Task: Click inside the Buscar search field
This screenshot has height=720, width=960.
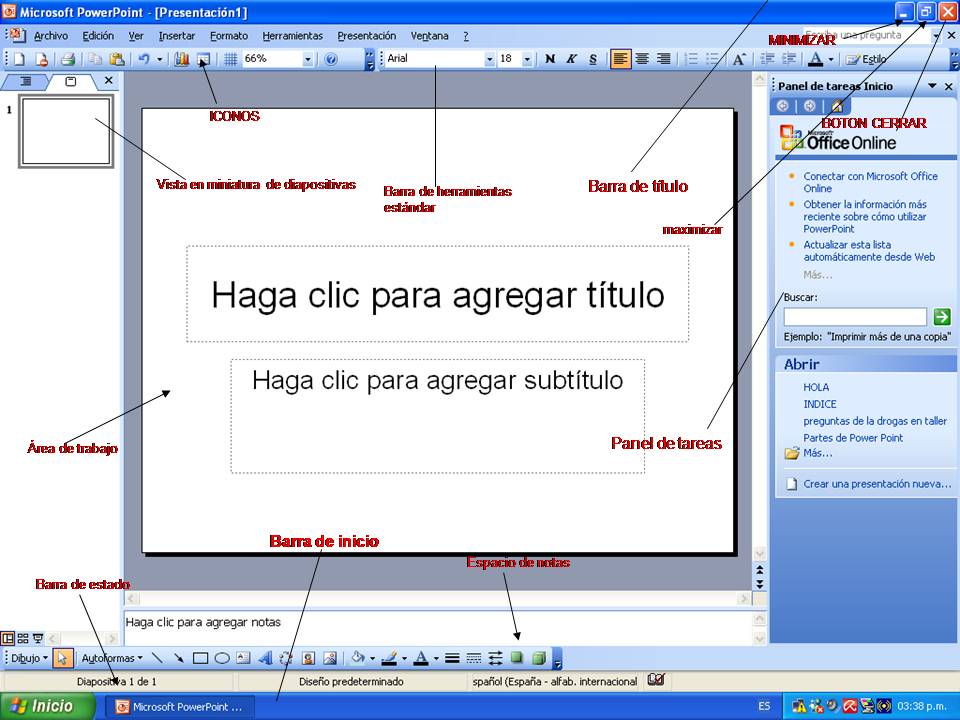Action: [x=855, y=316]
